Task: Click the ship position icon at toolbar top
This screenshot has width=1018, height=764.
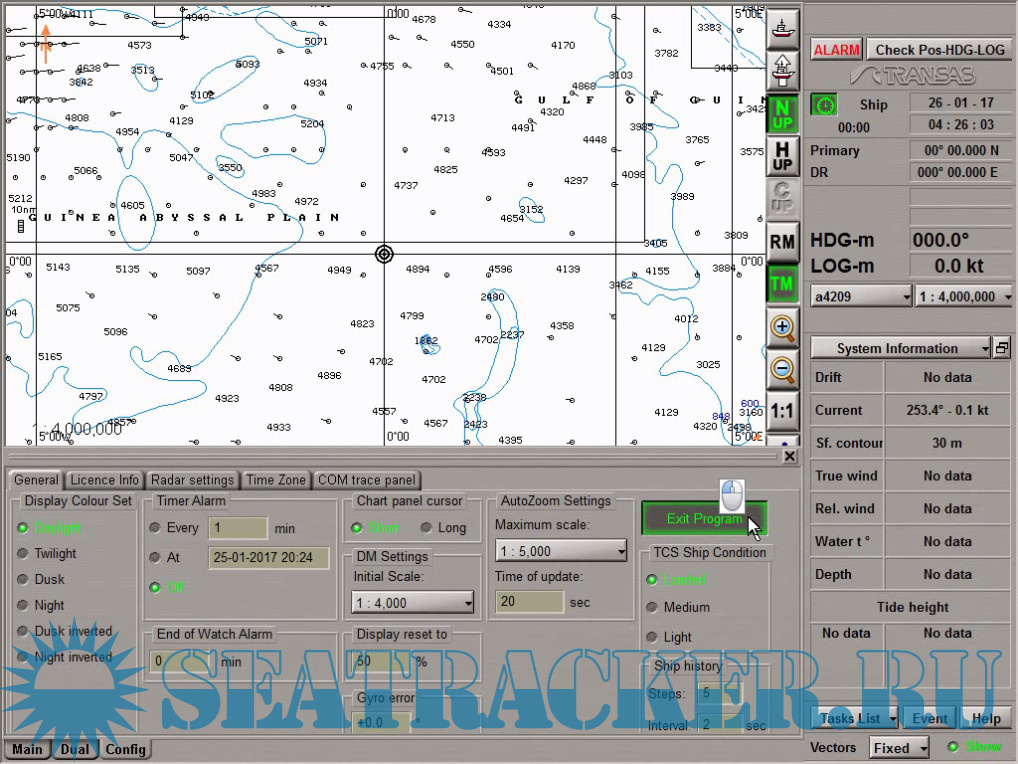Action: point(782,23)
